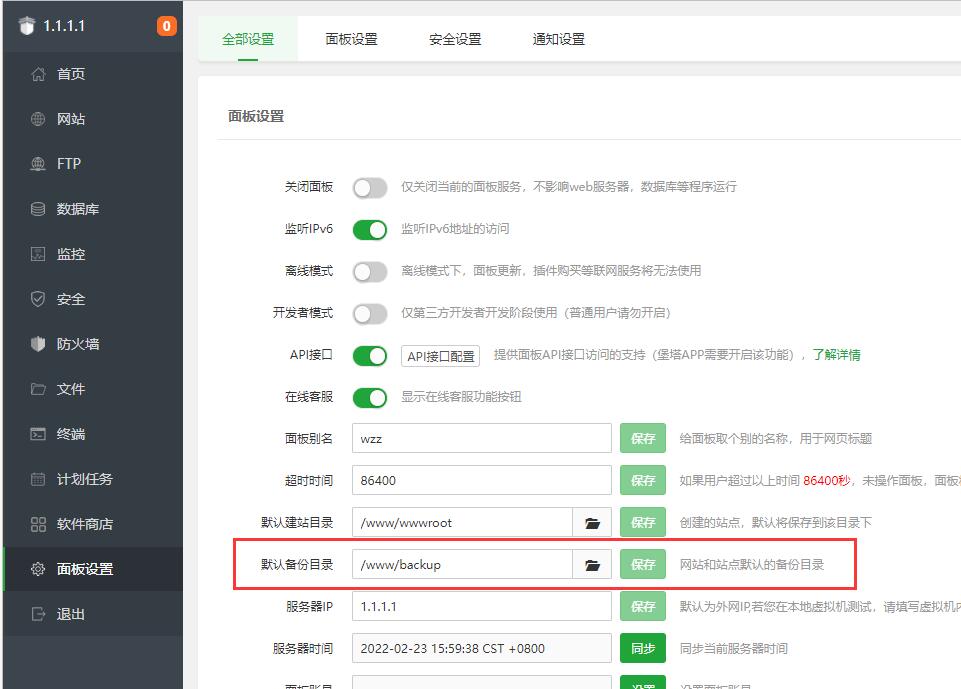
Task: Open 首页 in the sidebar
Action: [93, 74]
